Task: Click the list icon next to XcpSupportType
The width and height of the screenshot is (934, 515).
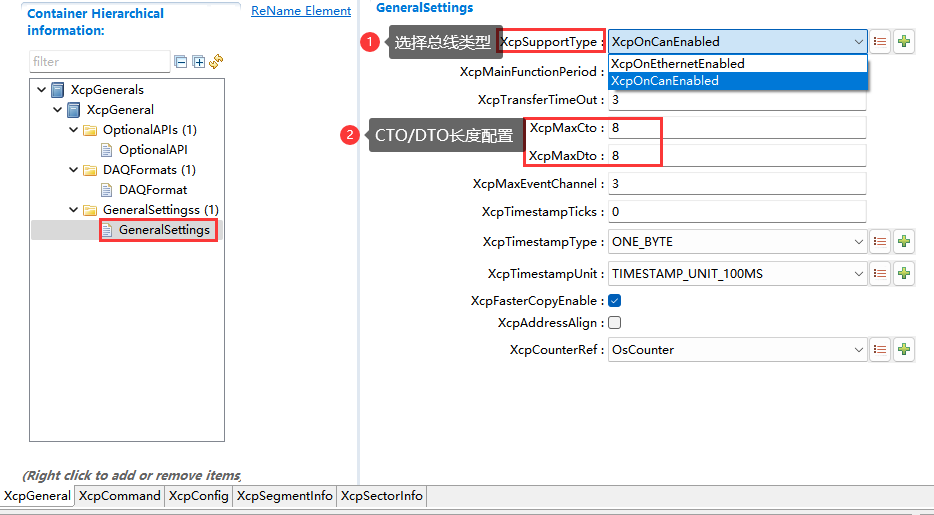Action: coord(880,41)
